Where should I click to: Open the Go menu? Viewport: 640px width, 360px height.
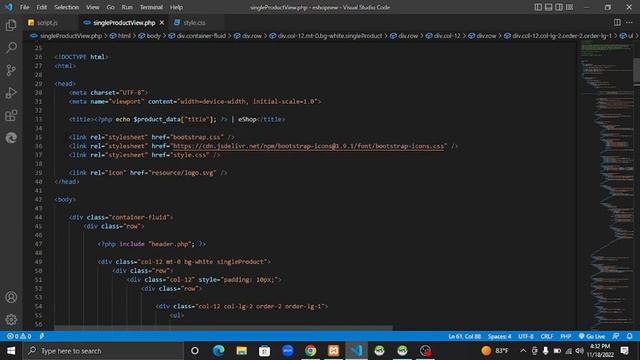point(111,7)
